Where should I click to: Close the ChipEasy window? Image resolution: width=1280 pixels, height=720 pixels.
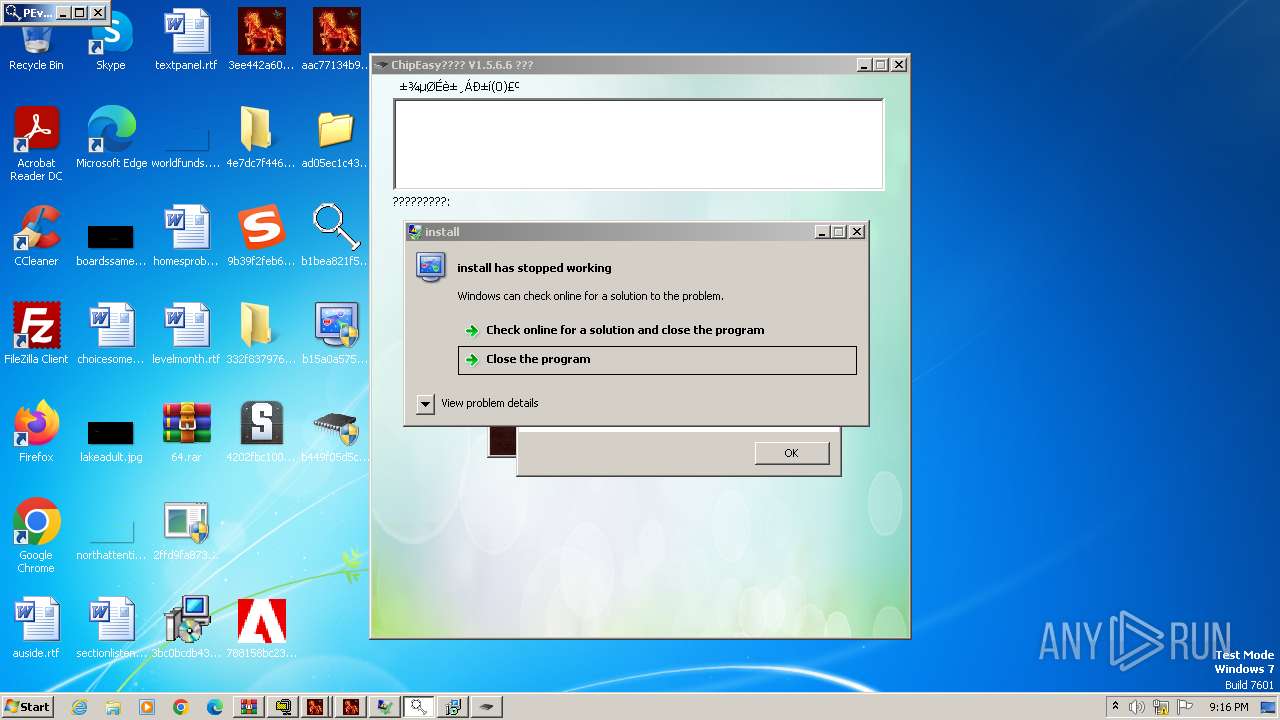[898, 65]
